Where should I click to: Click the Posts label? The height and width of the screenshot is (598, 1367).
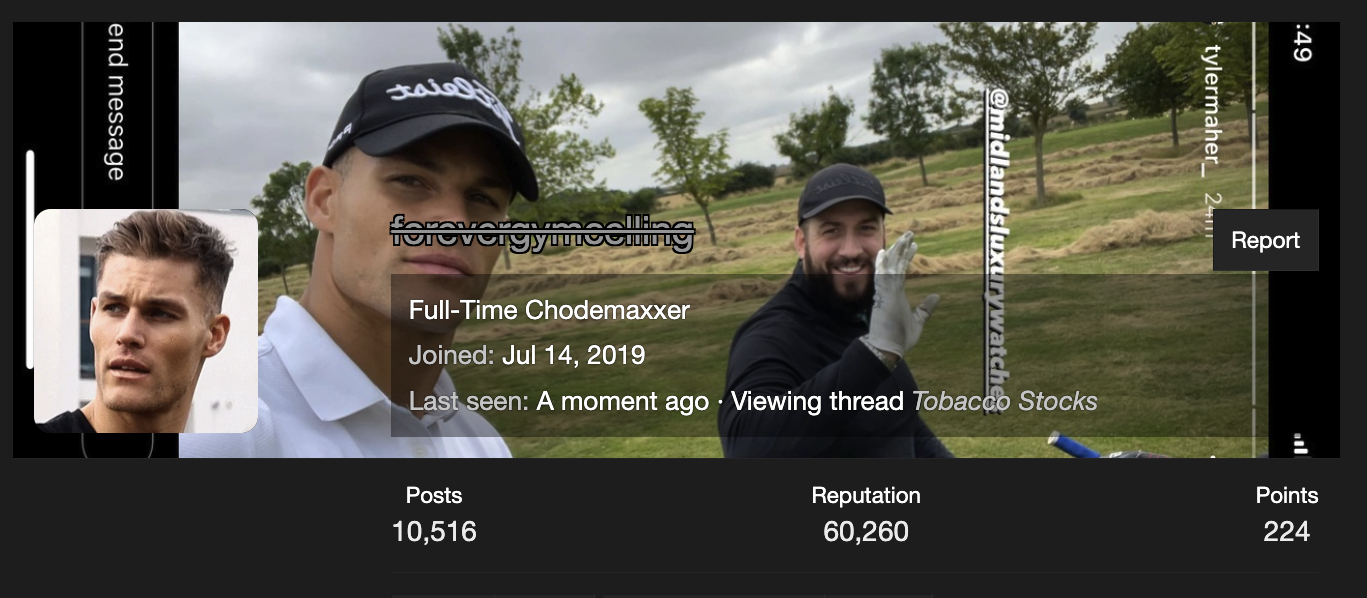click(x=434, y=495)
